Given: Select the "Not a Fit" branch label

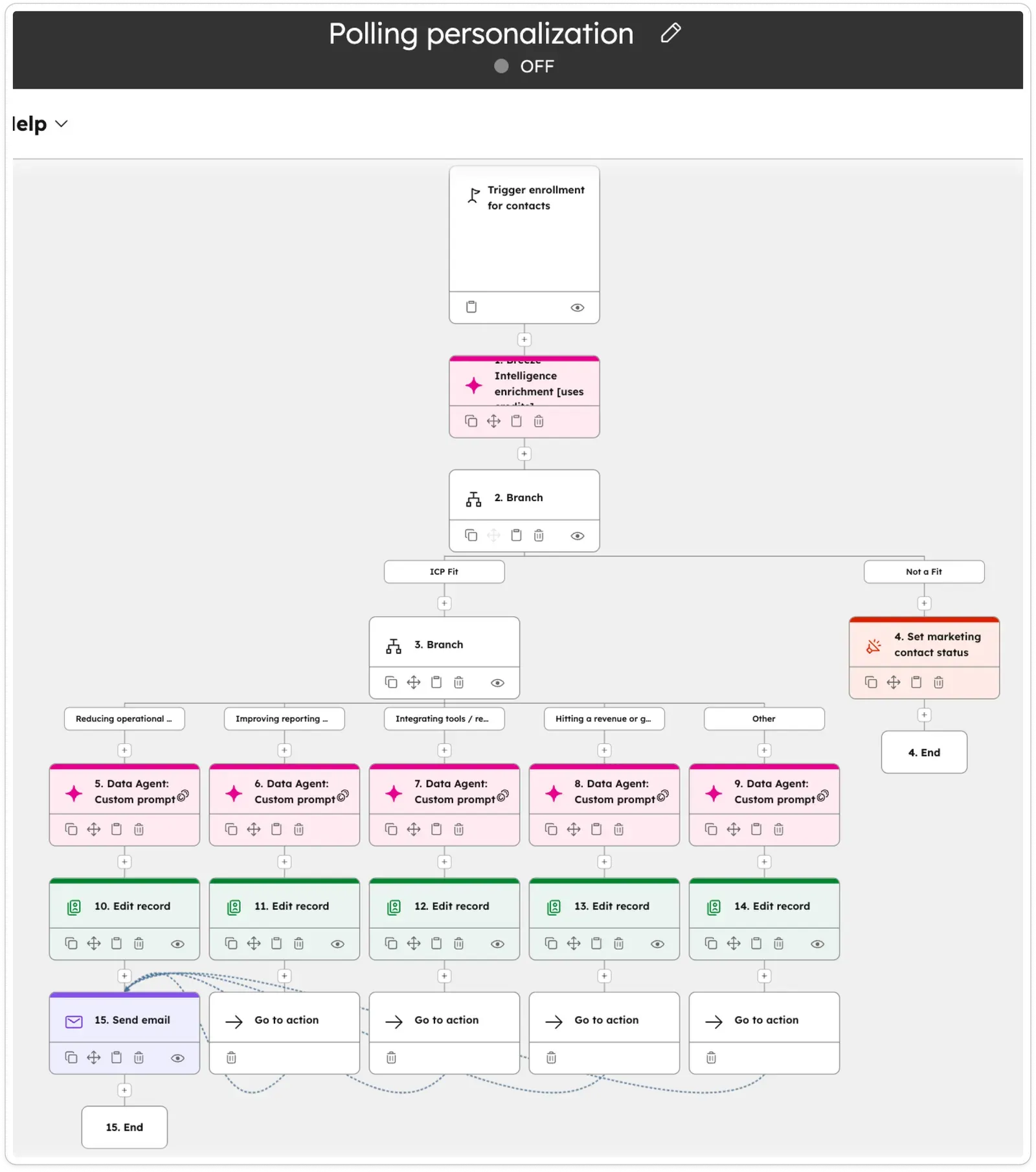Looking at the screenshot, I should 923,572.
